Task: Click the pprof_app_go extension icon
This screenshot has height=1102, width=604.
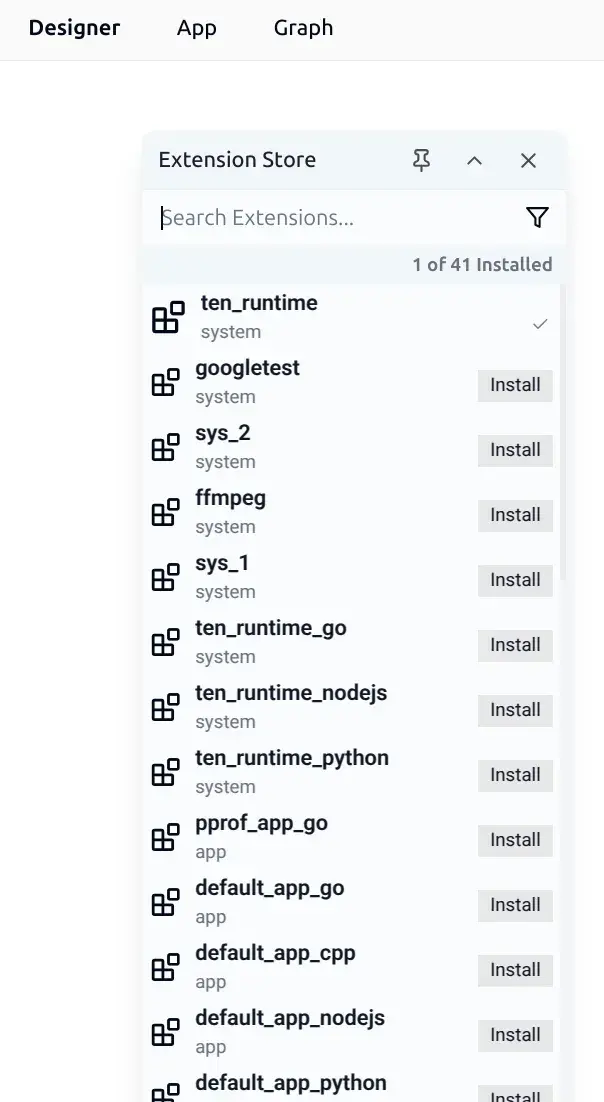Action: coord(166,836)
